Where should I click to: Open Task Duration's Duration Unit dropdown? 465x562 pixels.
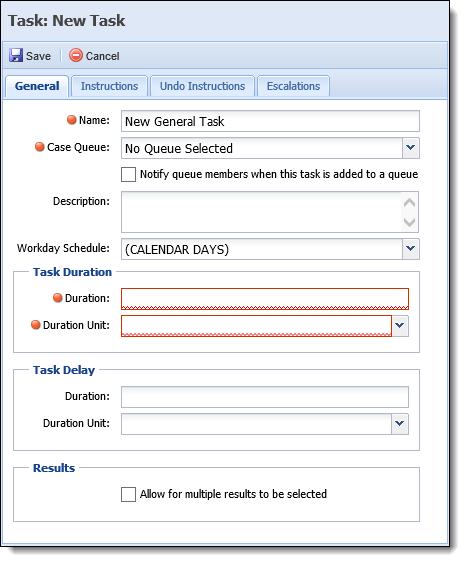[400, 326]
